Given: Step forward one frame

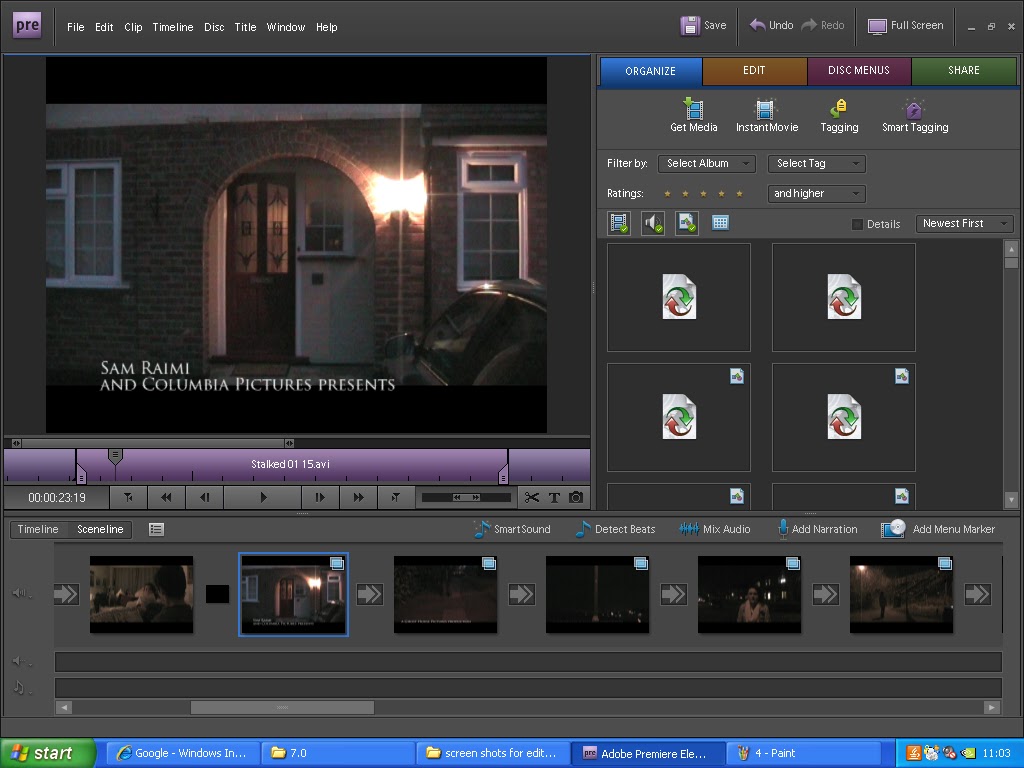Looking at the screenshot, I should [x=320, y=498].
